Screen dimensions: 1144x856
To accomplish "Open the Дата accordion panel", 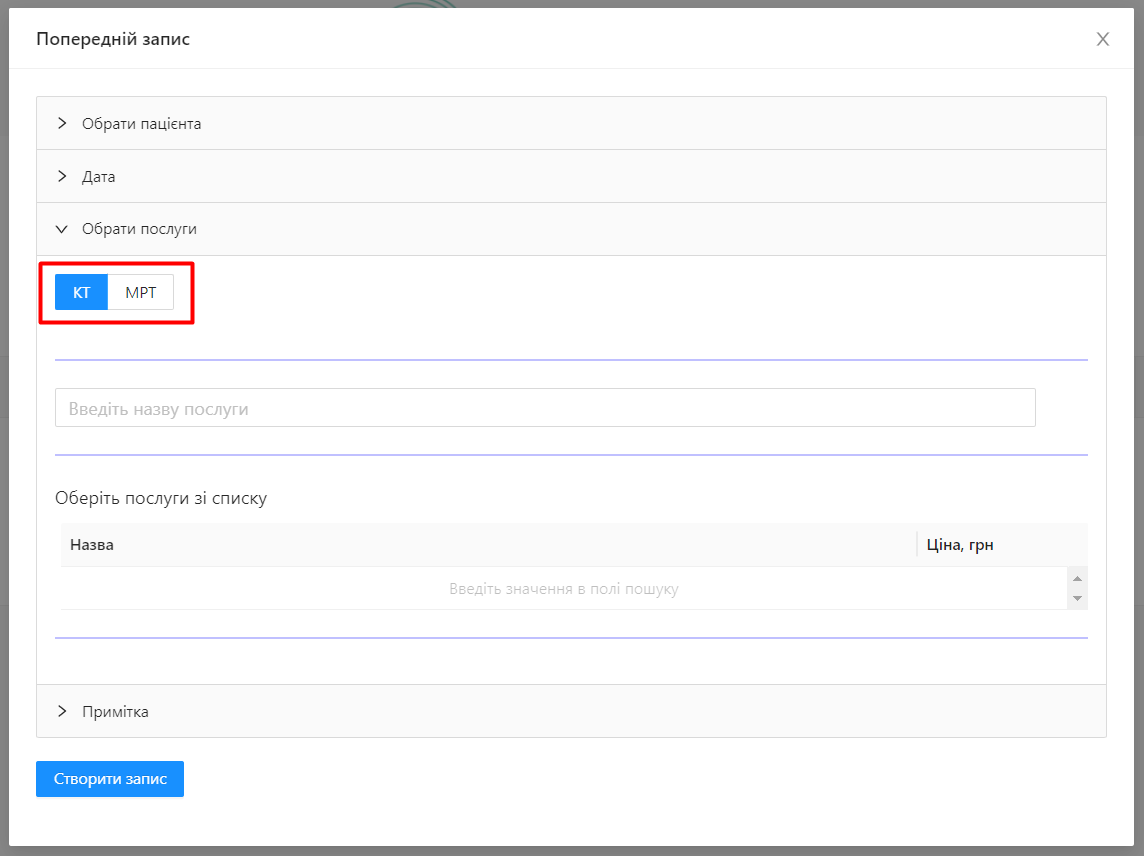I will [x=99, y=177].
